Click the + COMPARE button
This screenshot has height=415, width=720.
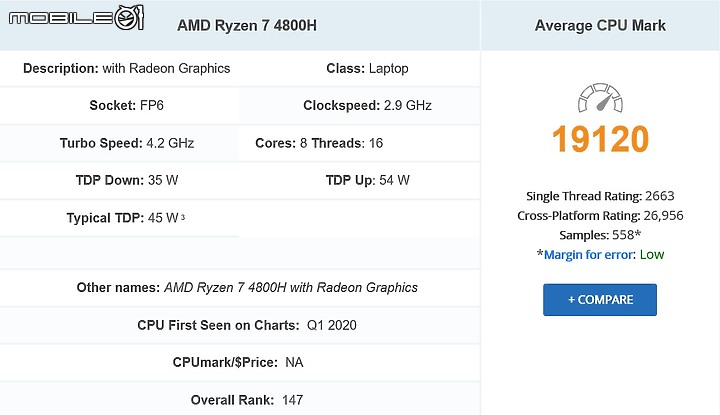pyautogui.click(x=600, y=300)
